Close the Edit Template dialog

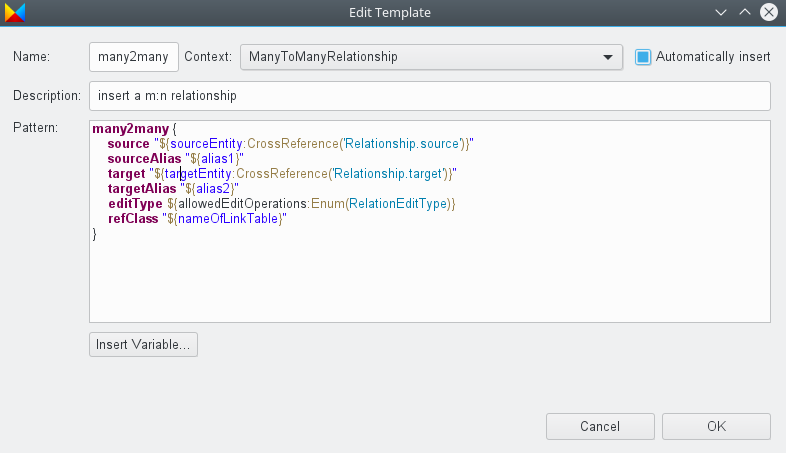(x=769, y=12)
